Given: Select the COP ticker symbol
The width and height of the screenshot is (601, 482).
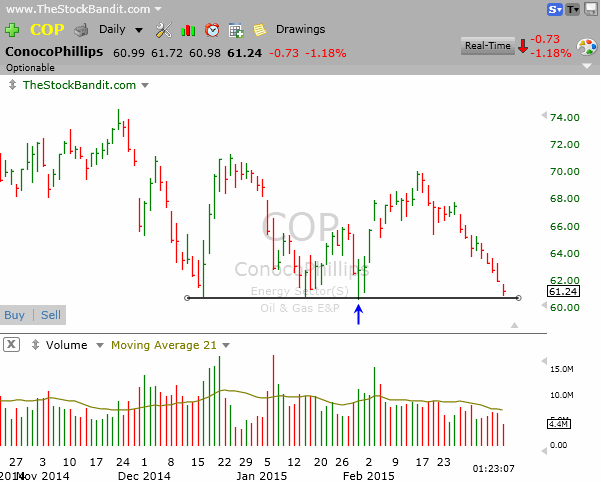Looking at the screenshot, I should [x=47, y=30].
